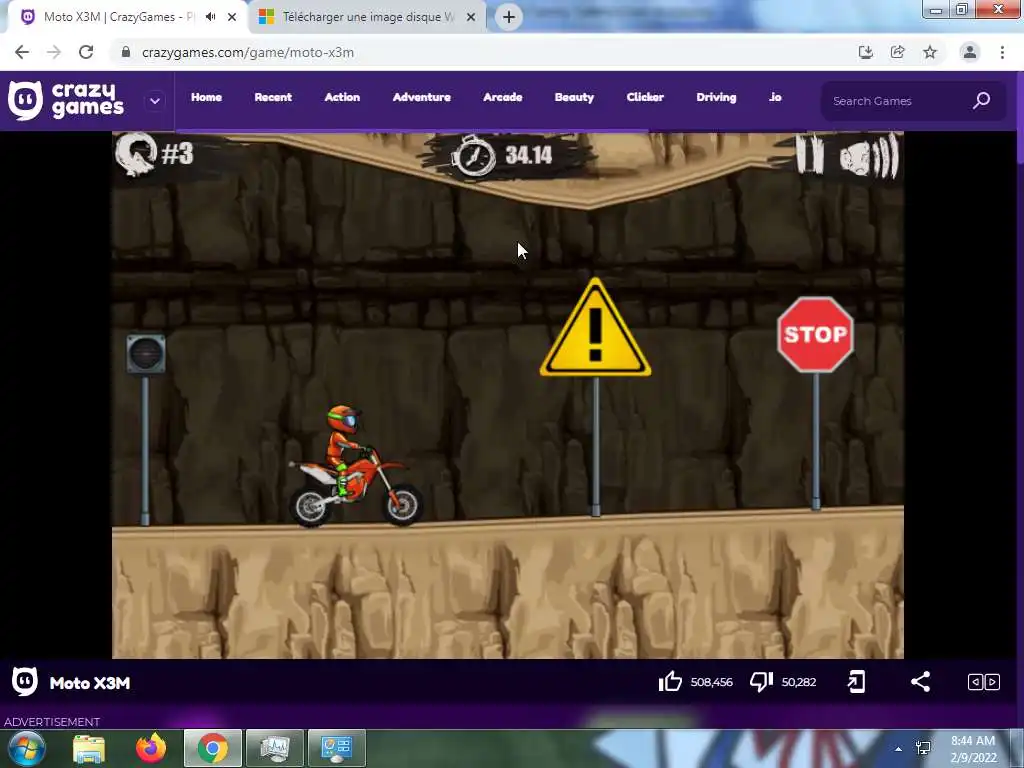
Task: Expand the dropdown chevron beside the CrazyGames logo
Action: (155, 101)
